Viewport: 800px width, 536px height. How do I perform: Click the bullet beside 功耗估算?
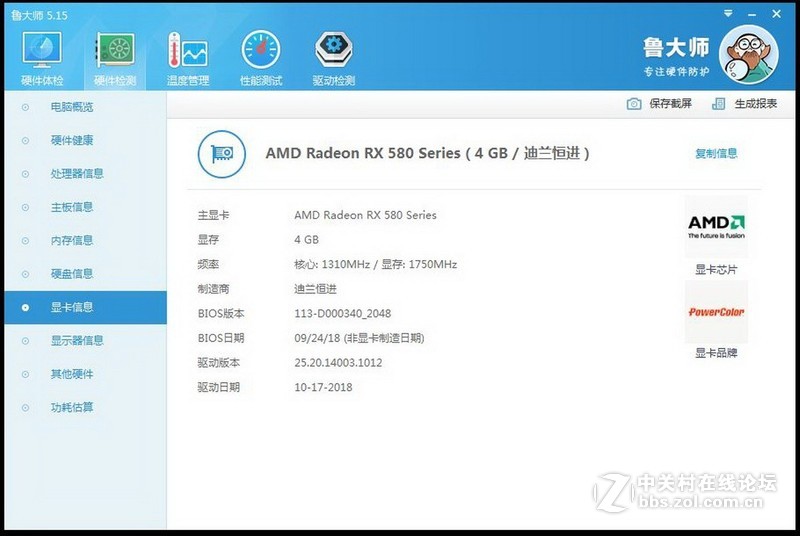25,407
